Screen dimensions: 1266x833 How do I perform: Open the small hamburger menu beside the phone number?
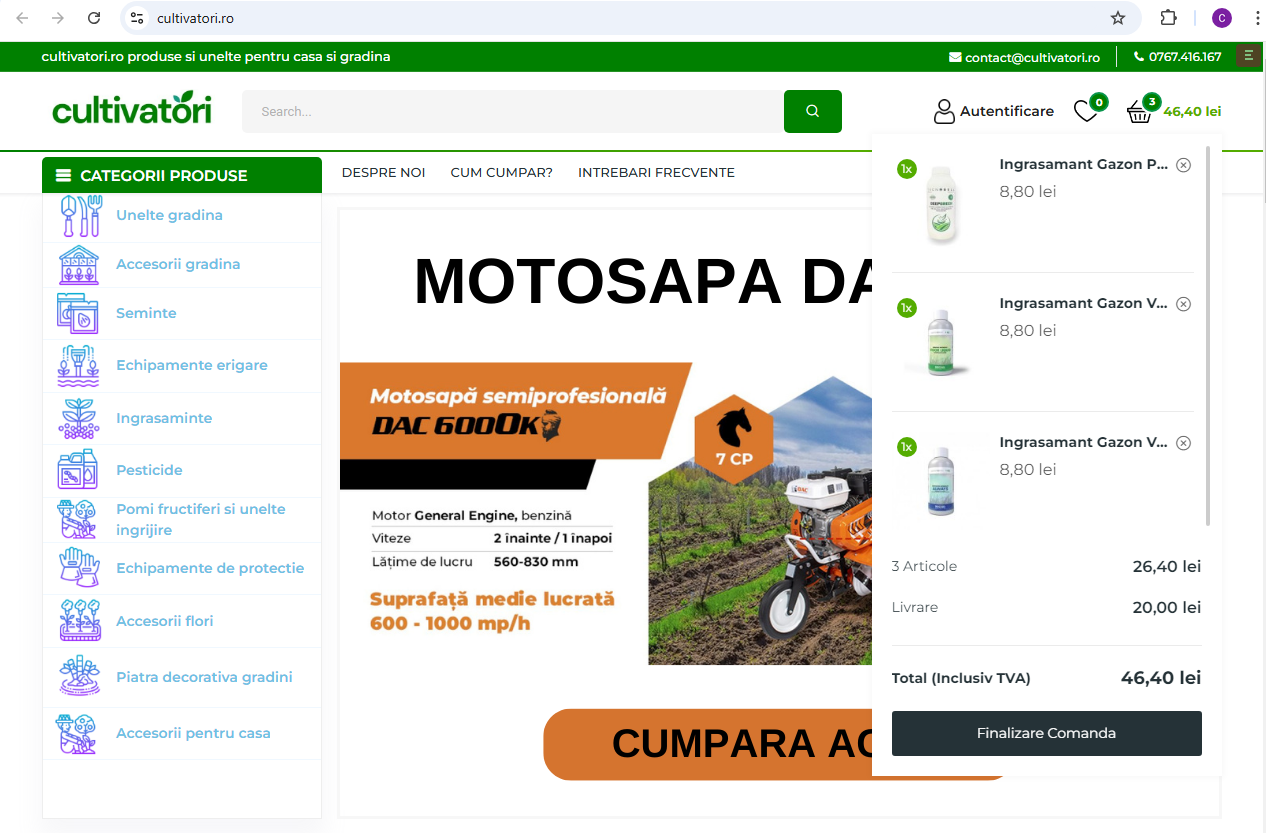click(1247, 56)
